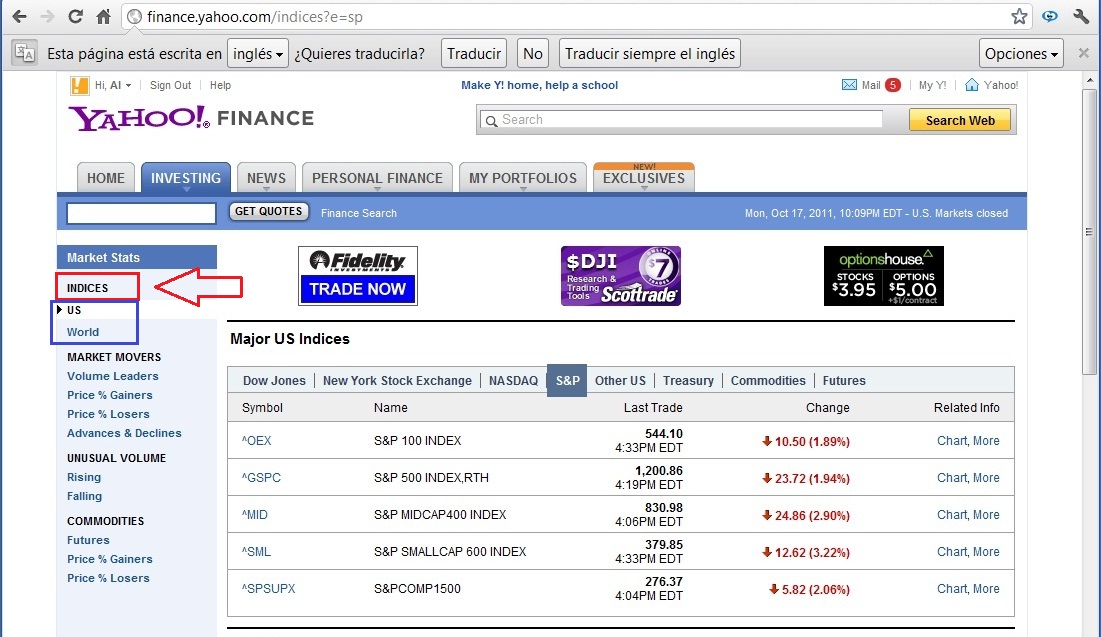The height and width of the screenshot is (637, 1101).
Task: Open the EXCLUSIVES tab
Action: click(644, 178)
